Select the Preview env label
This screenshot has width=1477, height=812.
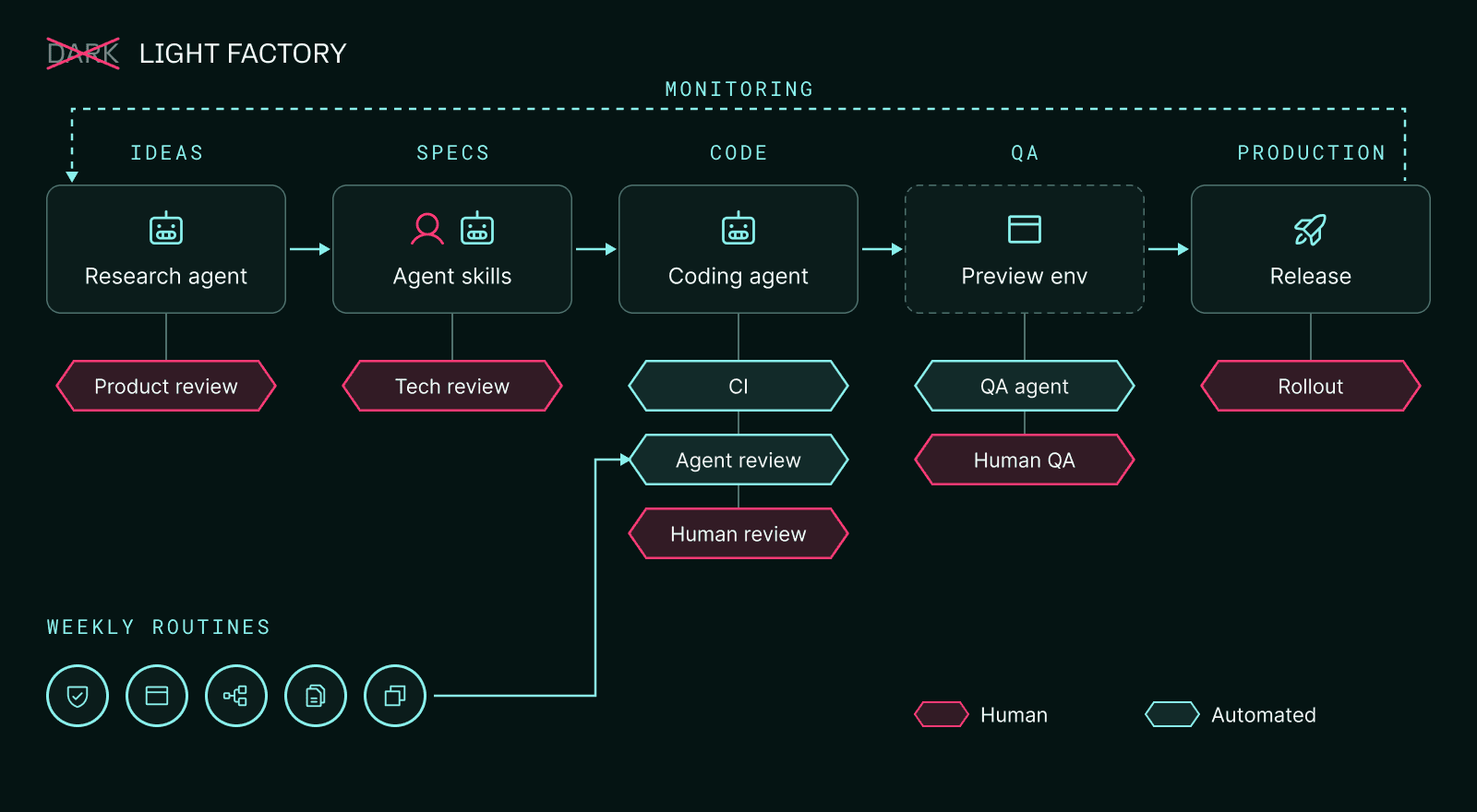(1025, 277)
